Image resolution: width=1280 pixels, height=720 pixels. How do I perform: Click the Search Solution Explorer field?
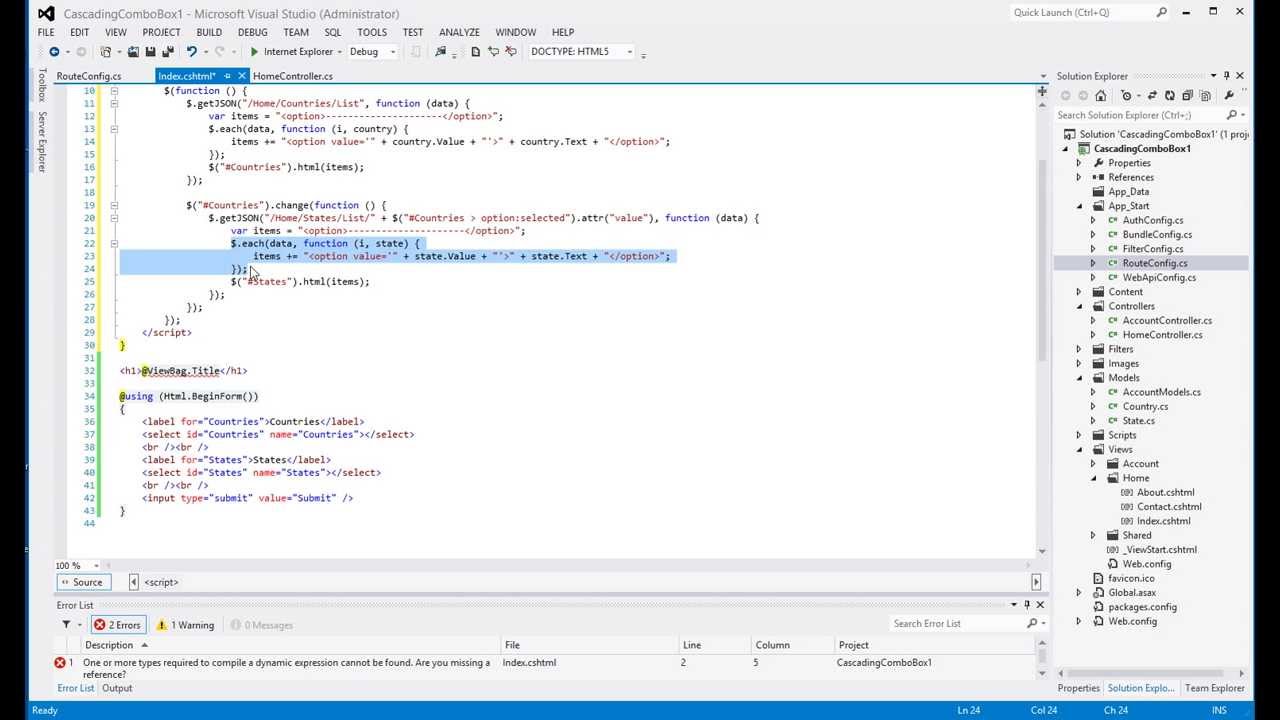click(1138, 115)
